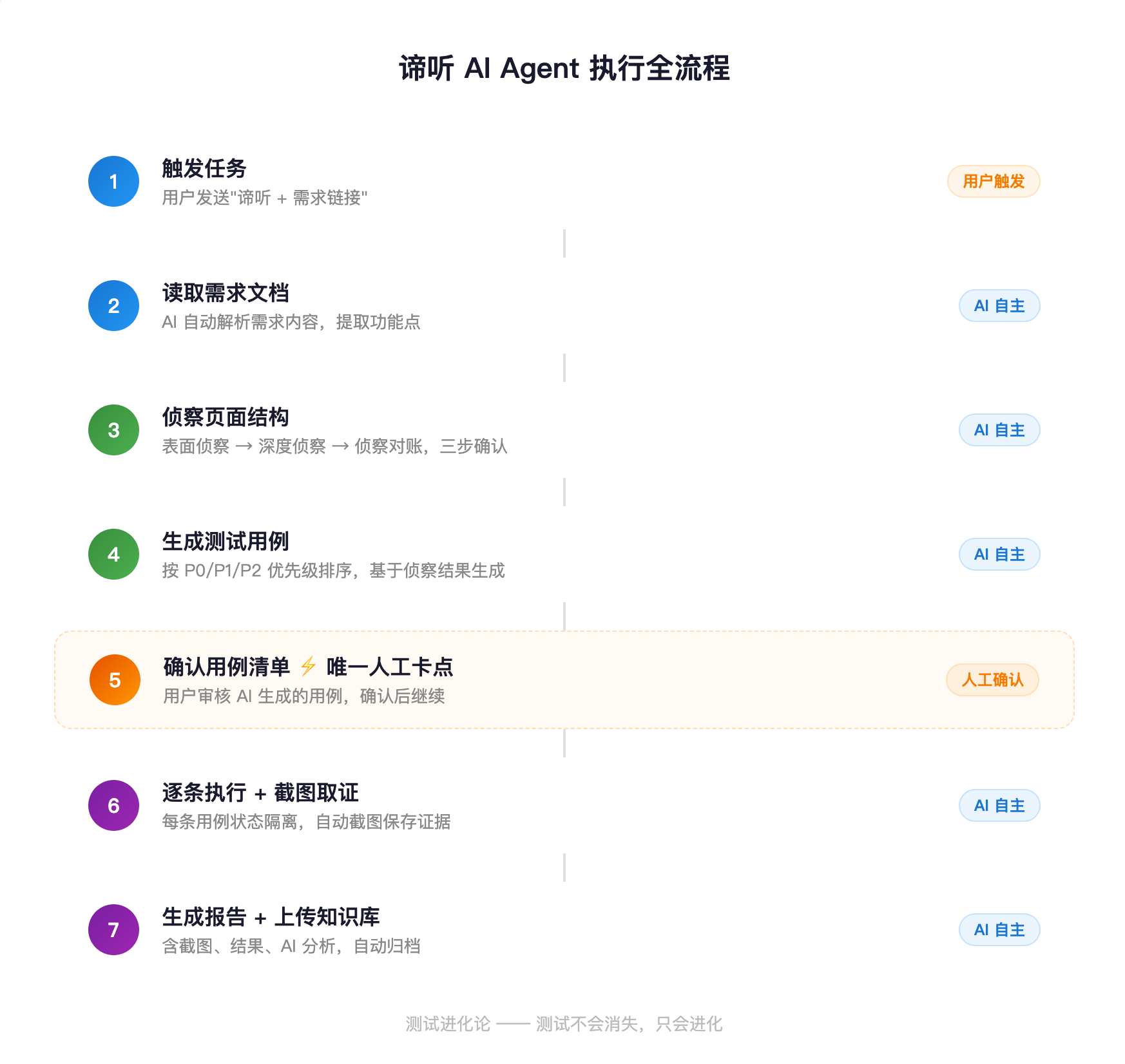Click the 确认用例清单 step title
Image resolution: width=1125 pixels, height=1064 pixels.
tap(227, 667)
